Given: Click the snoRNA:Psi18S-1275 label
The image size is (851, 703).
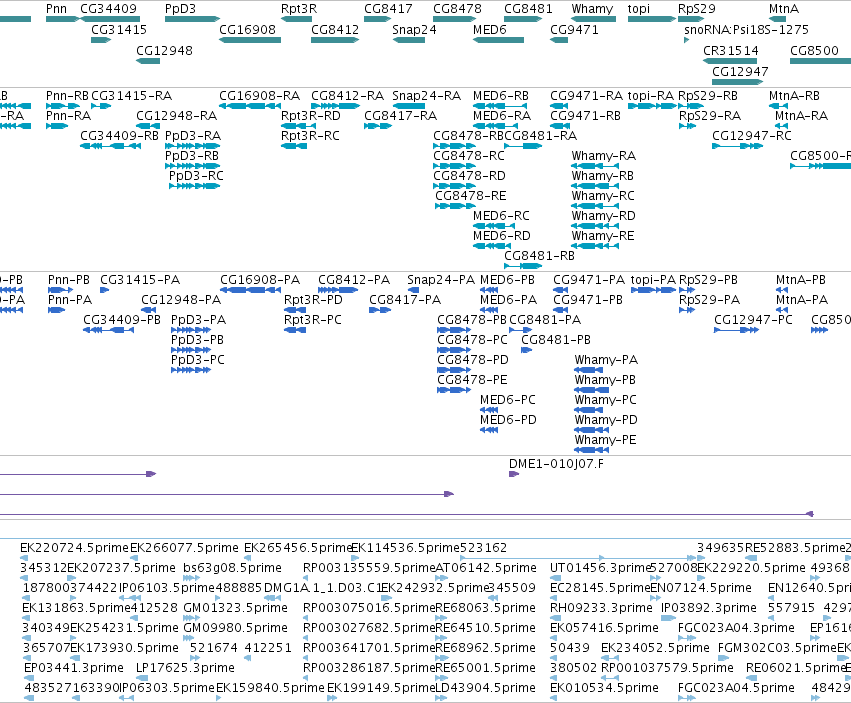Looking at the screenshot, I should coord(746,30).
